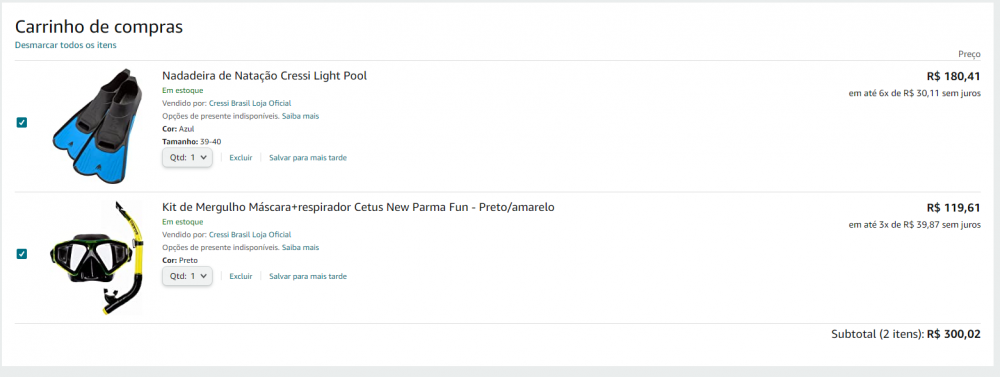
Task: Open Cressi Brasil Loja Oficial seller for diving kit
Action: click(x=250, y=235)
